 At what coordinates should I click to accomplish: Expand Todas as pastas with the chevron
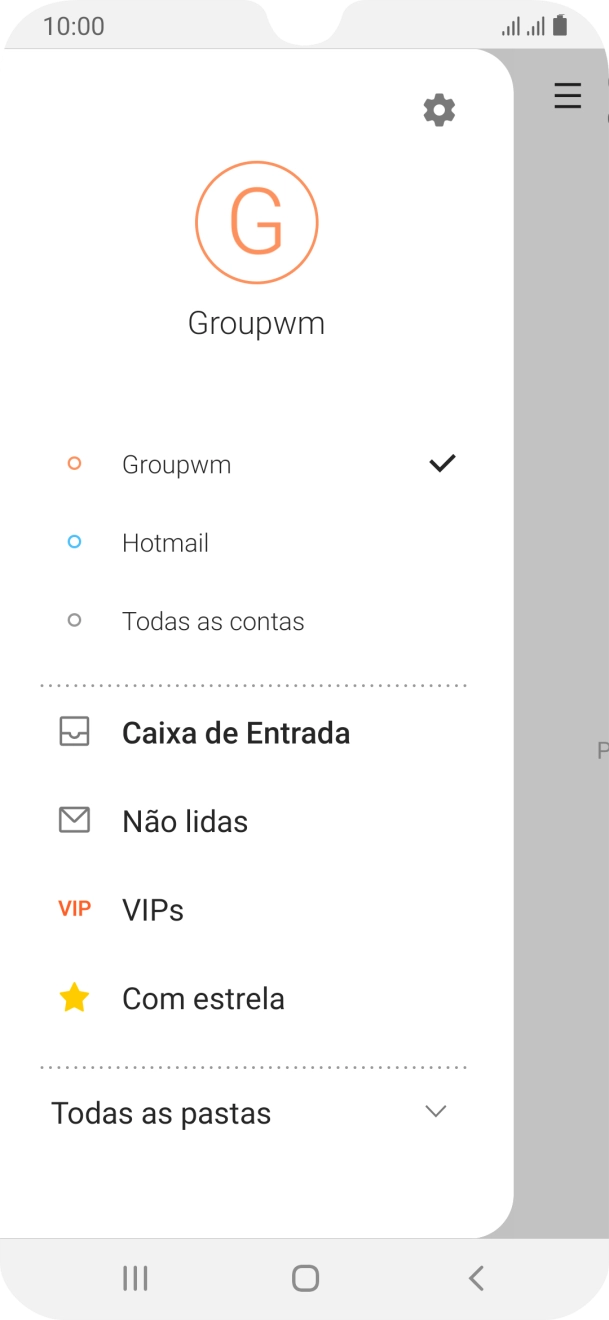coord(434,1111)
